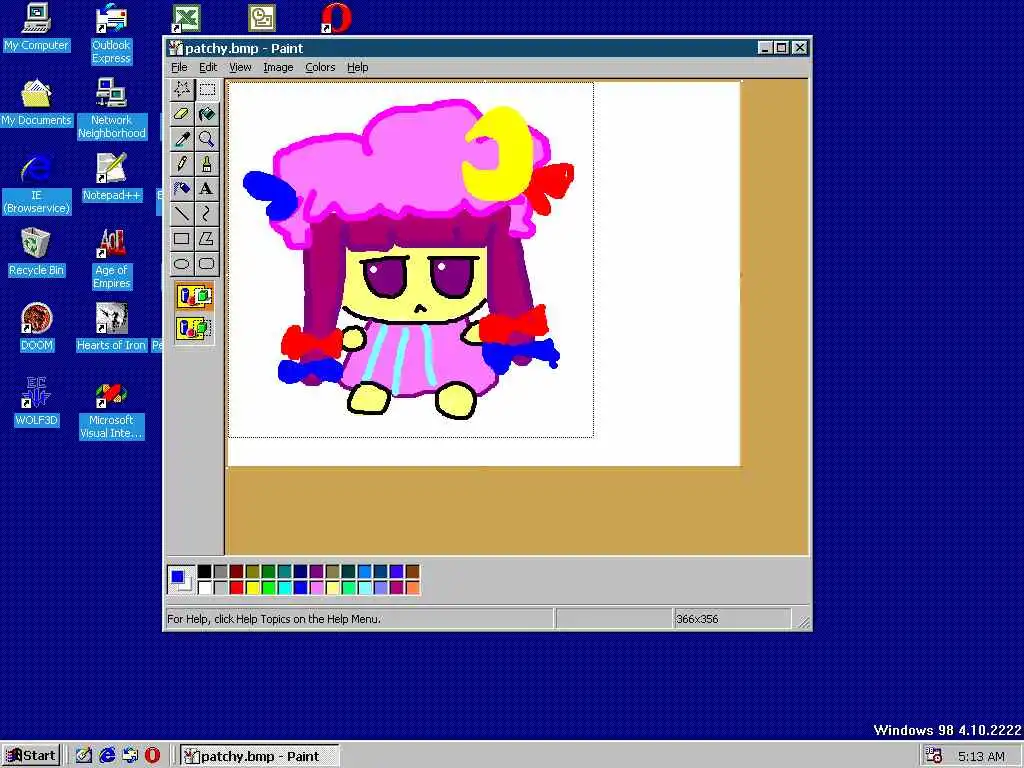Screen dimensions: 1024x768
Task: Select the Age of Empires desktop icon
Action: tap(111, 259)
